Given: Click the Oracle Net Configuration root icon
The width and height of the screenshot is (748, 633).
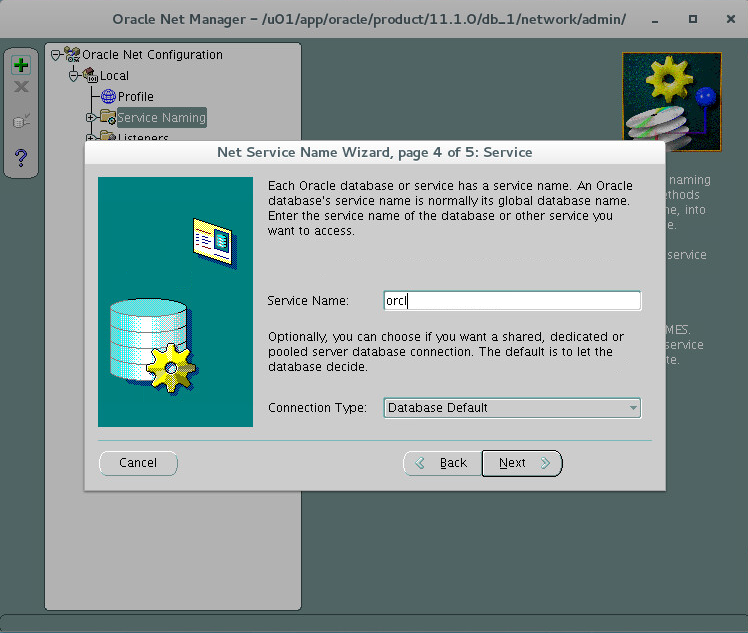Looking at the screenshot, I should (x=72, y=54).
